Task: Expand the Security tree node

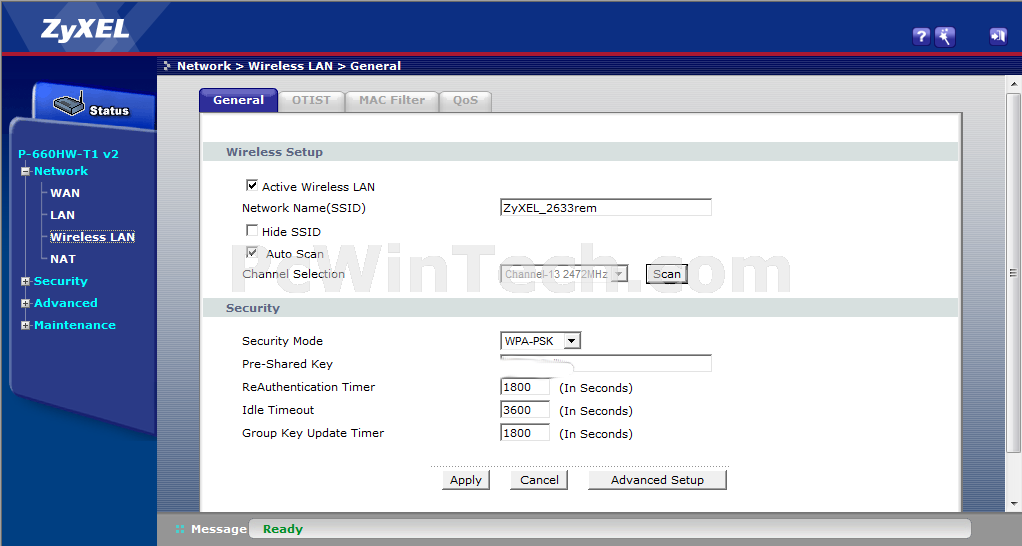Action: 25,281
